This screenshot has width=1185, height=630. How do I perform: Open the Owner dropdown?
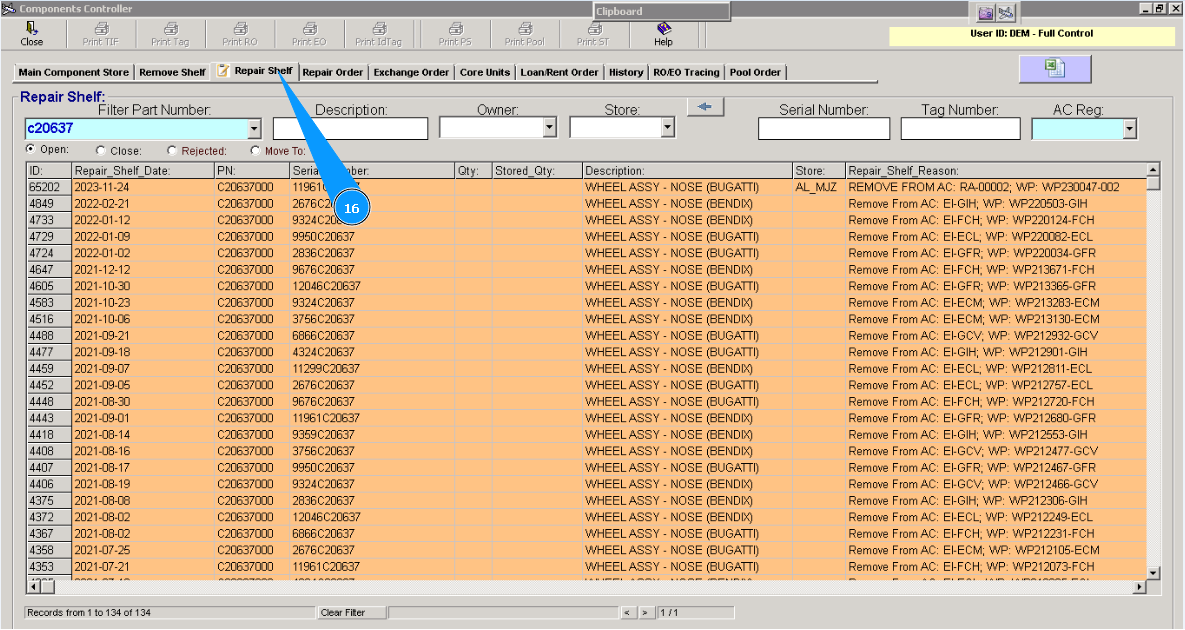549,128
